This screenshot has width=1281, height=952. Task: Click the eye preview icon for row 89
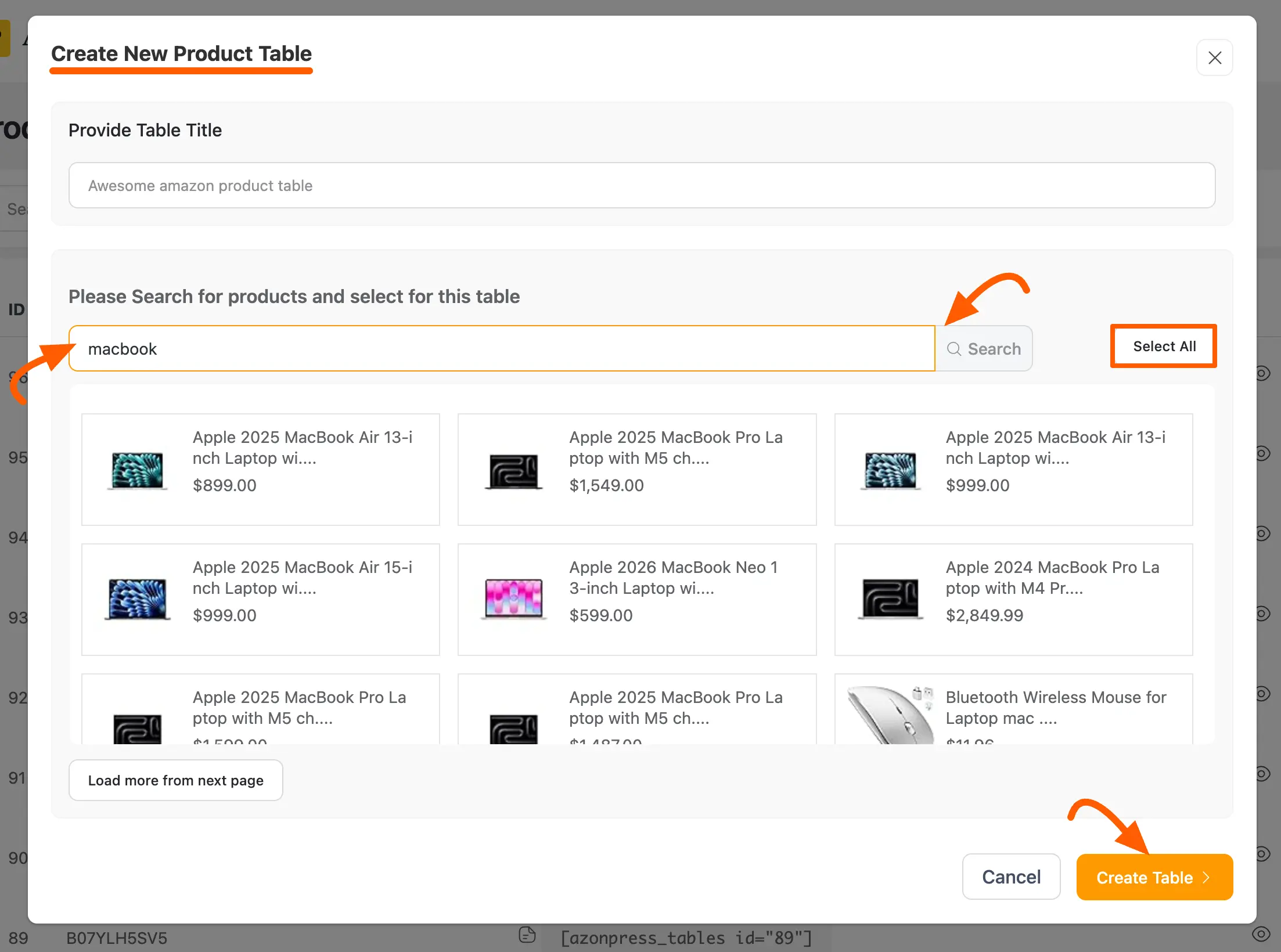[x=1261, y=934]
